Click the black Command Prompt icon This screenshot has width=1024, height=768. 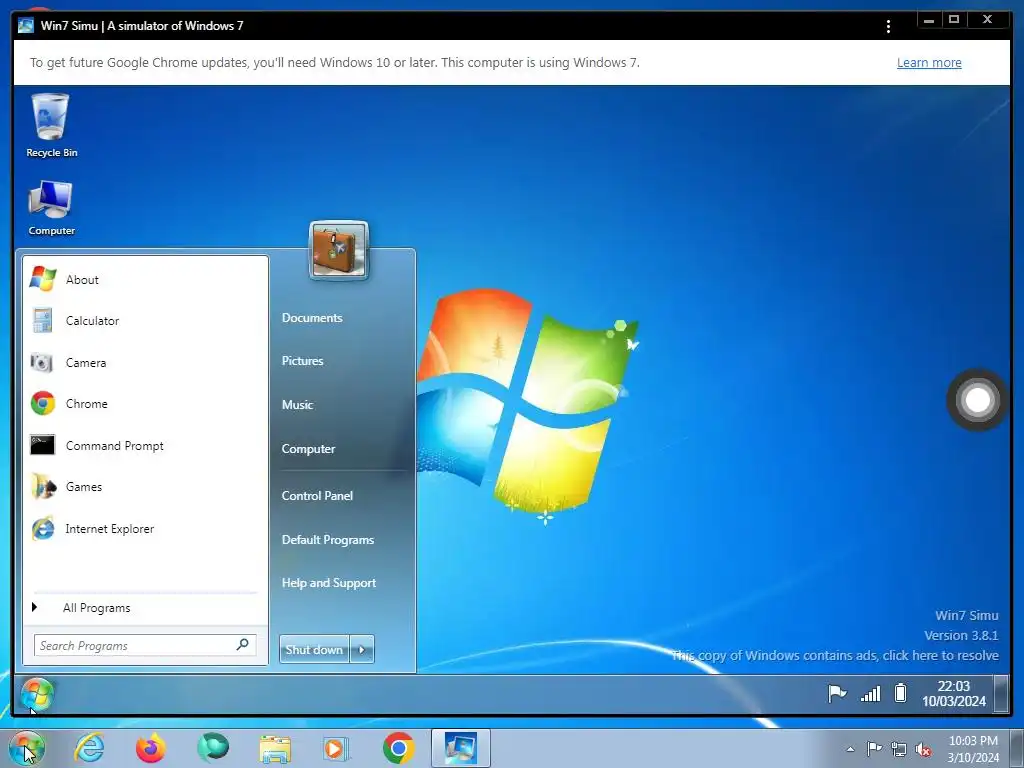pos(42,445)
